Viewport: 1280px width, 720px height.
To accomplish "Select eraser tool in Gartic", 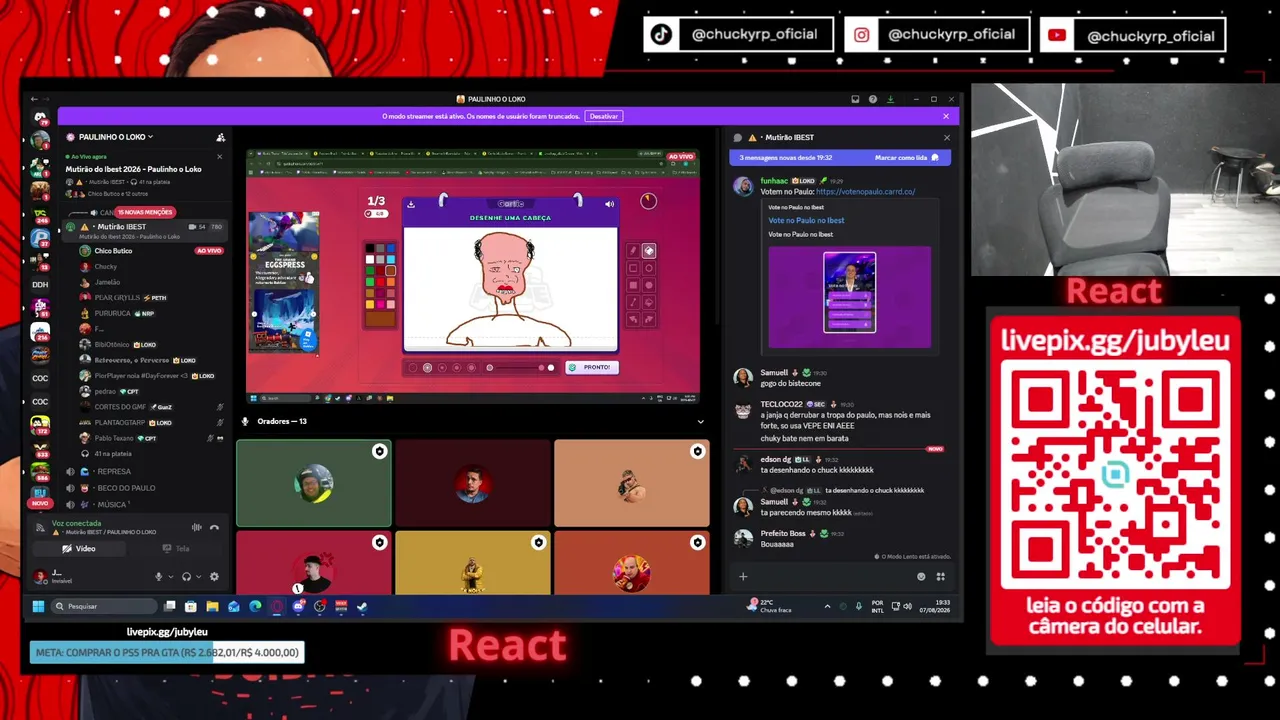I will pos(649,251).
